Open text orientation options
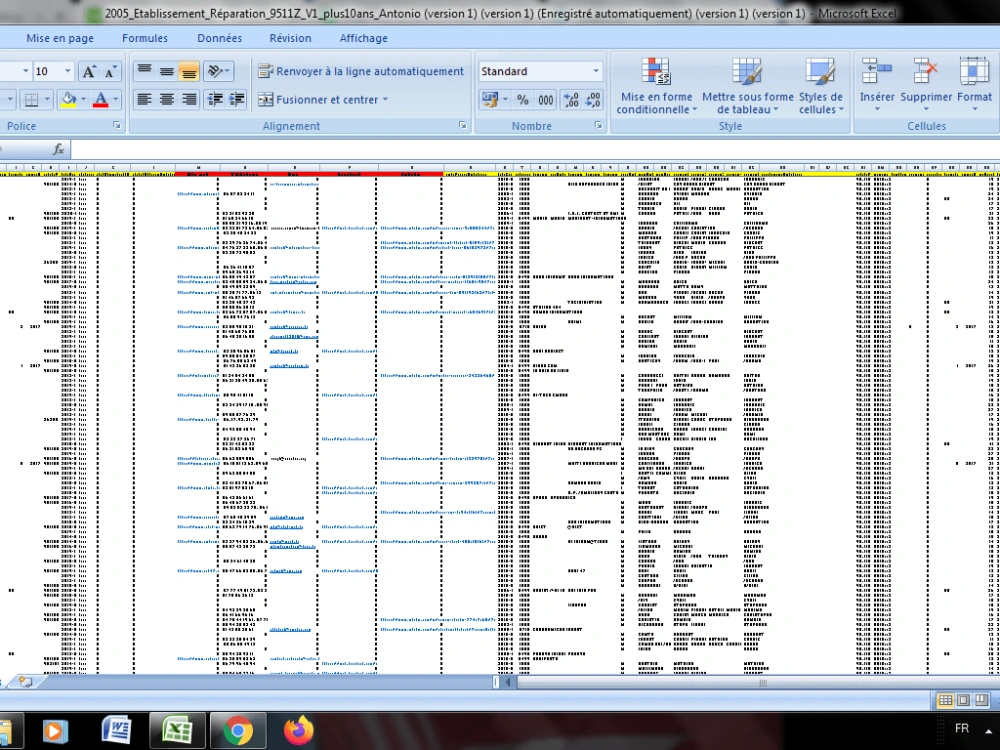This screenshot has height=750, width=1000. 218,71
